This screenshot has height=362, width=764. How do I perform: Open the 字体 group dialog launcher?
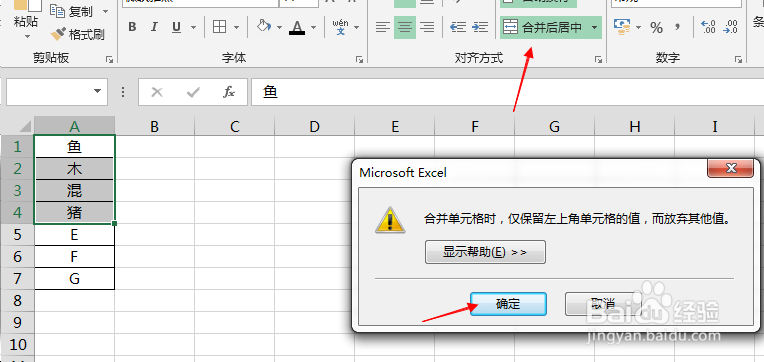coord(360,59)
